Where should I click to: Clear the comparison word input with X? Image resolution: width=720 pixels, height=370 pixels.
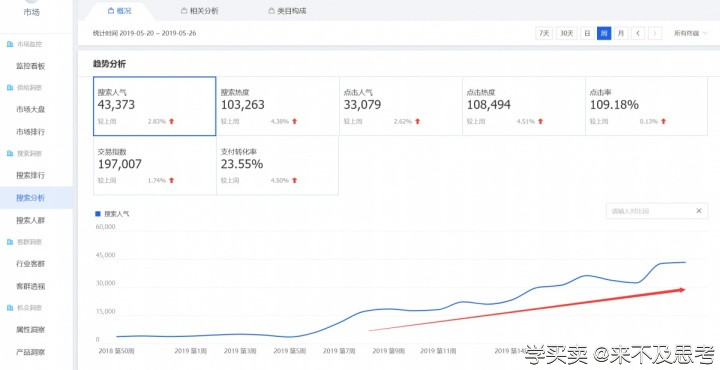click(699, 211)
